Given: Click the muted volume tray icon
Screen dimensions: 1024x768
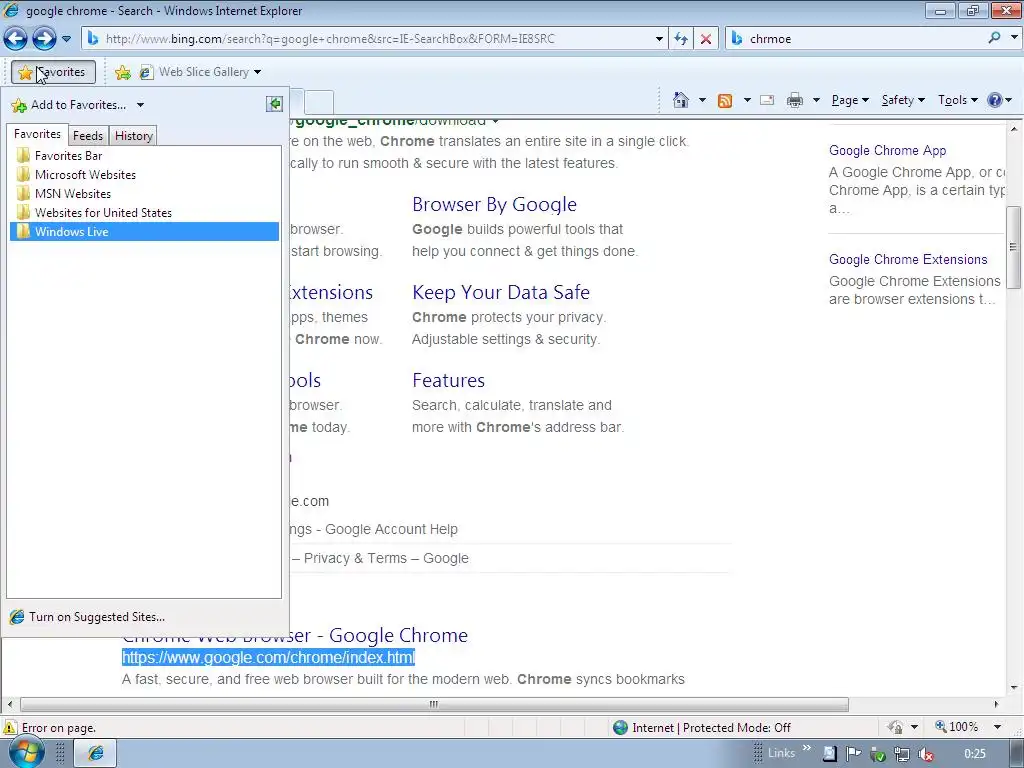Looking at the screenshot, I should (x=926, y=754).
